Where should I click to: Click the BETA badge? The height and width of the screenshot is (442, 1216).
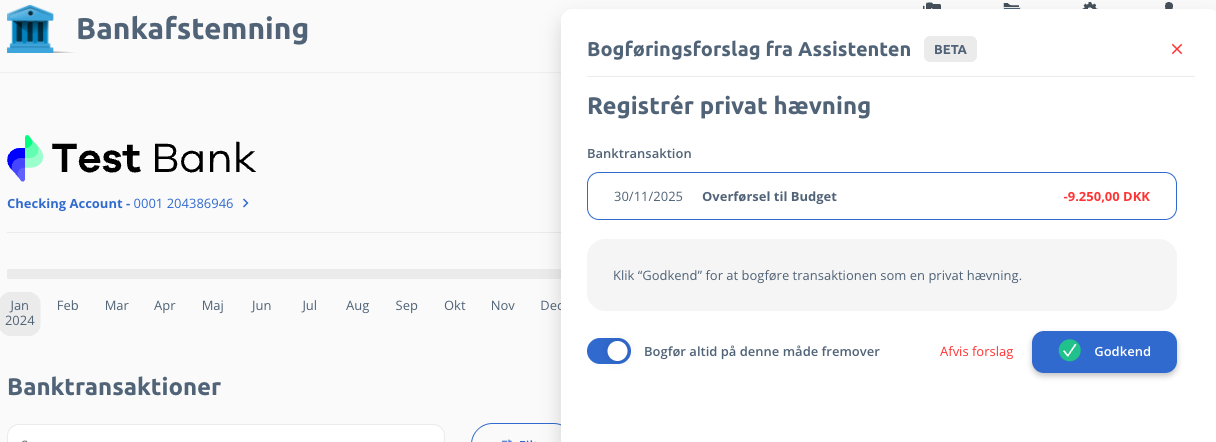pyautogui.click(x=950, y=49)
